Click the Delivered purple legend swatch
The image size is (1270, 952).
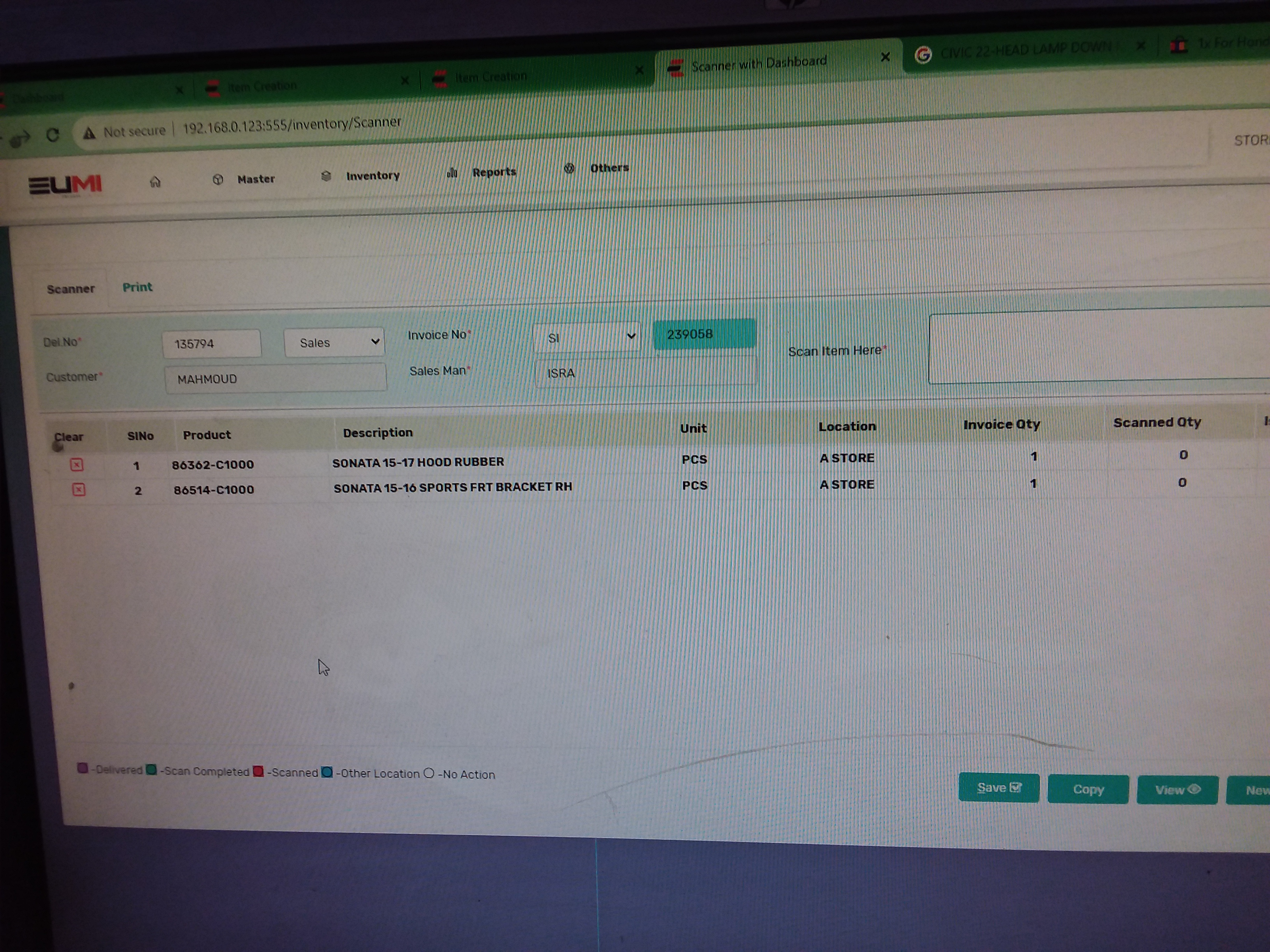[82, 768]
